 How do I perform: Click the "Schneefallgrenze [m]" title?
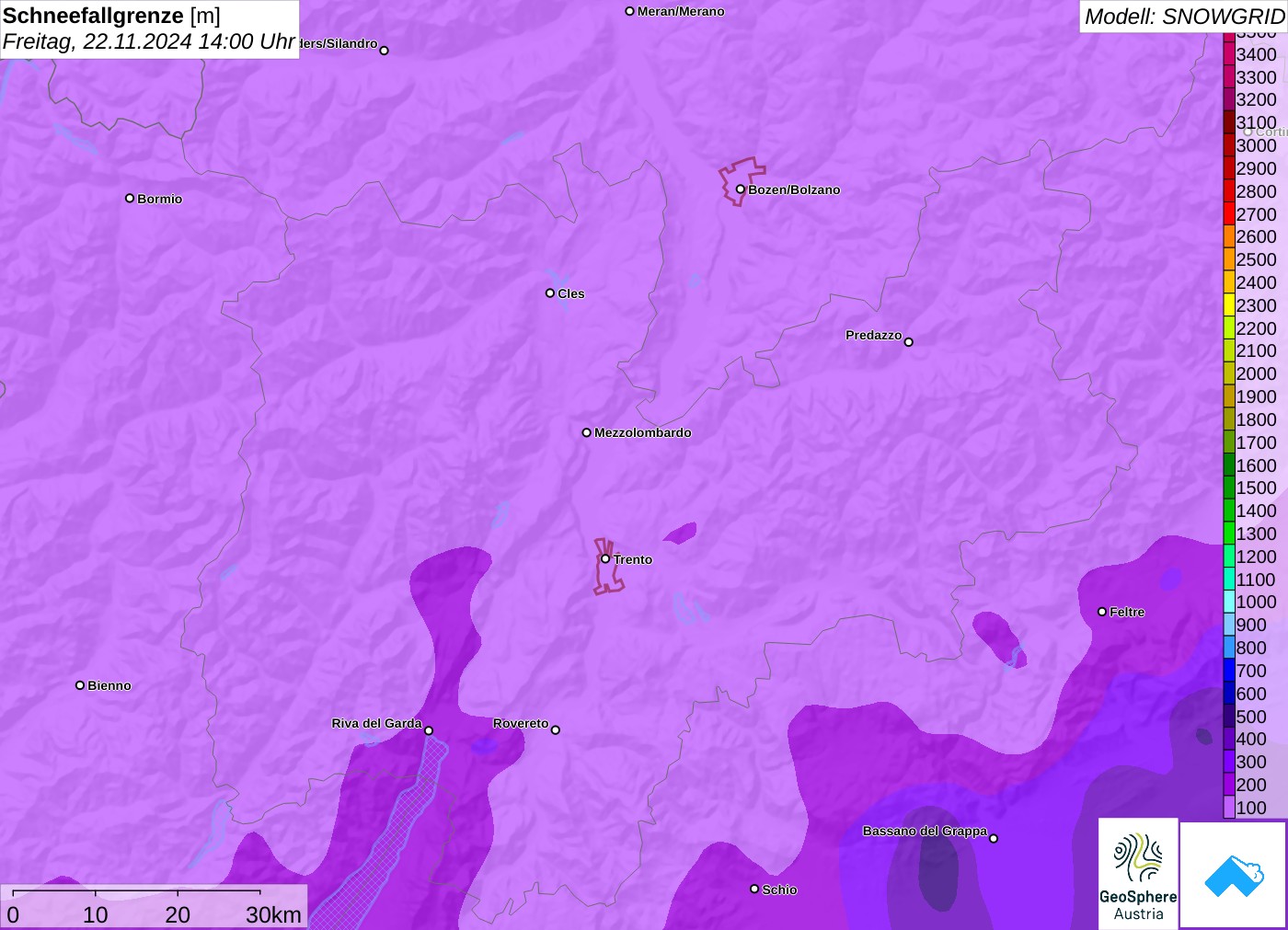click(x=111, y=16)
